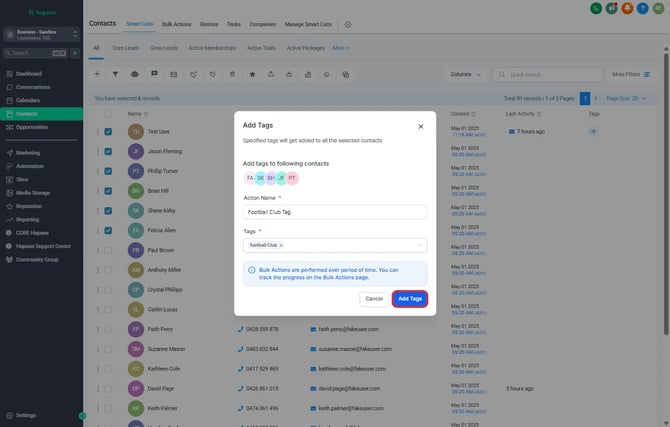Viewport: 670px width, 427px height.
Task: Edit the Action Name input field
Action: point(335,212)
